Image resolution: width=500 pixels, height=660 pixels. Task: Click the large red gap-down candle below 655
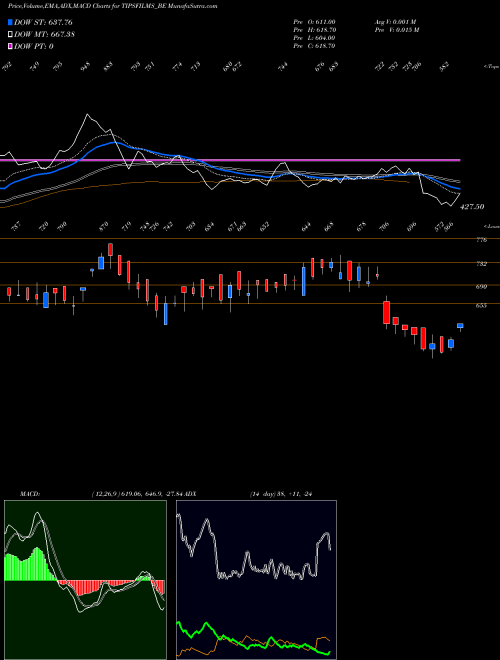(386, 312)
